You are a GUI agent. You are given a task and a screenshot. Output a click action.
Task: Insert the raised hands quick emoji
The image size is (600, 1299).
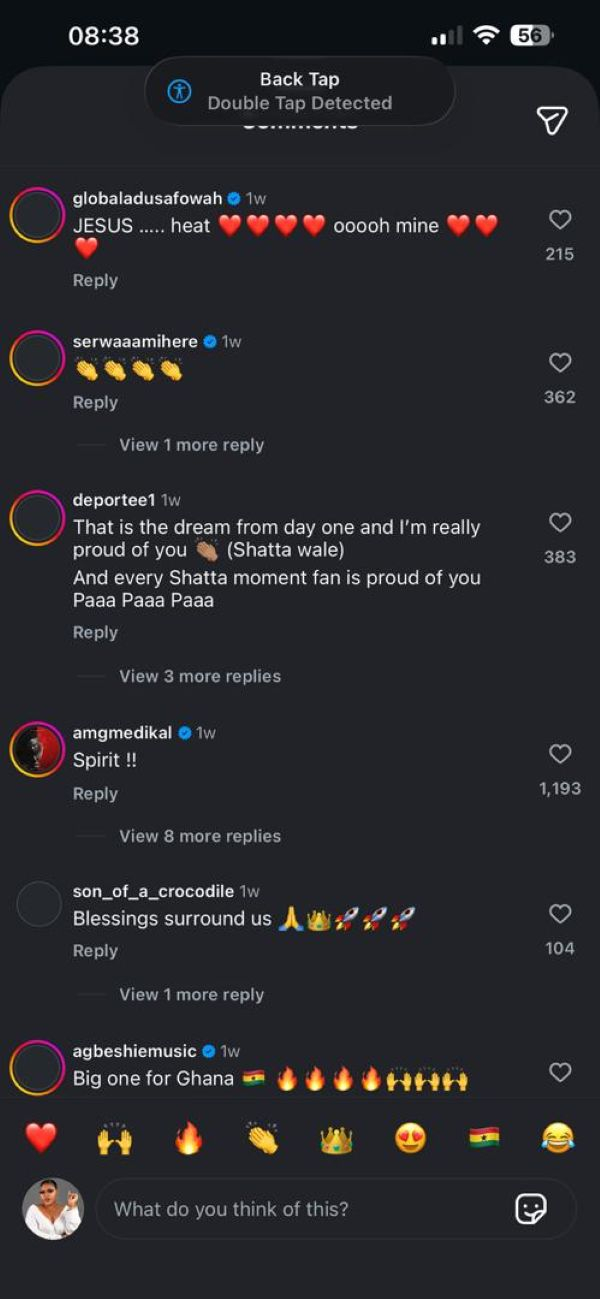pyautogui.click(x=115, y=1138)
